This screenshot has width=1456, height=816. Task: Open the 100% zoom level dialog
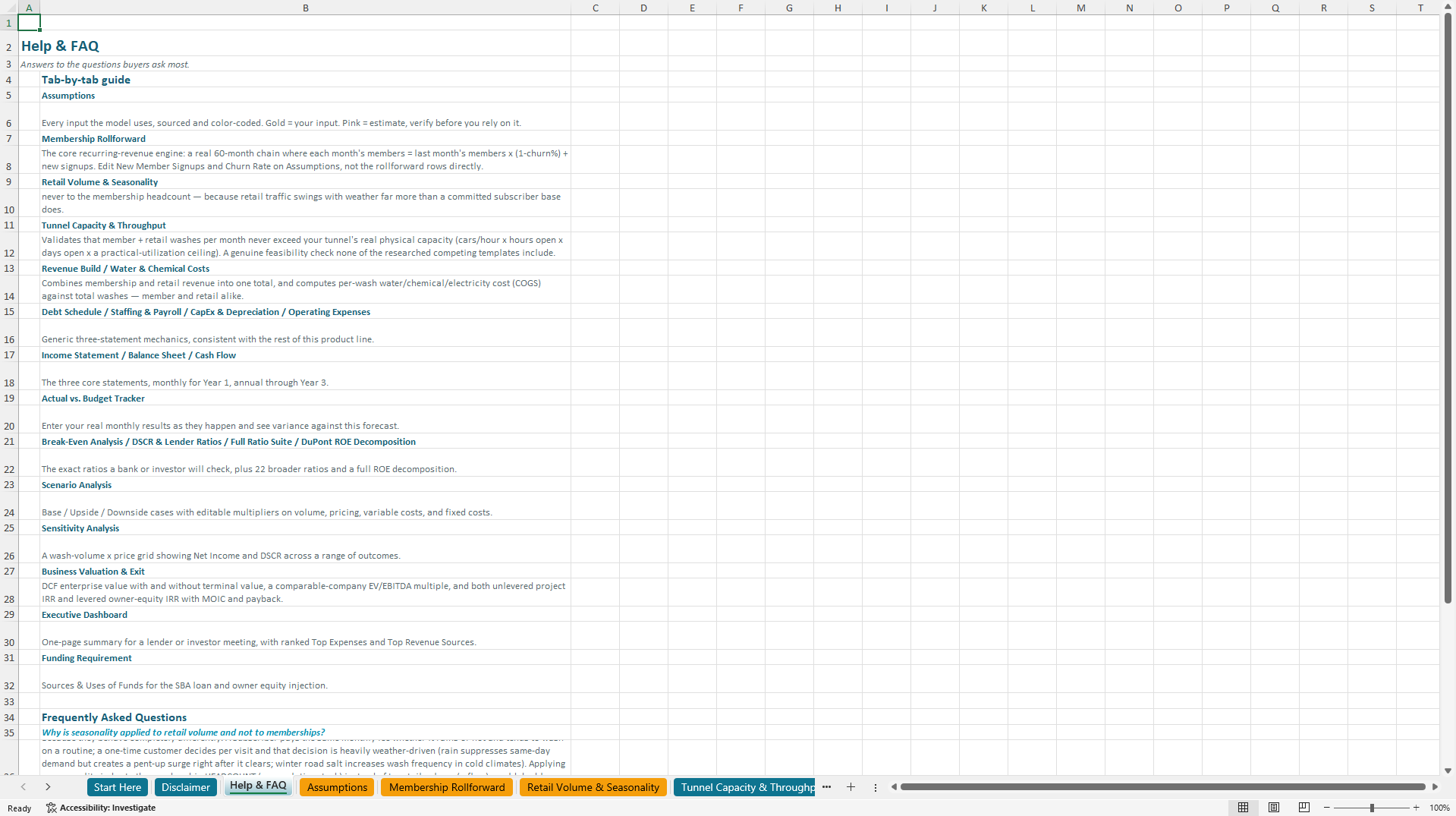click(1439, 808)
